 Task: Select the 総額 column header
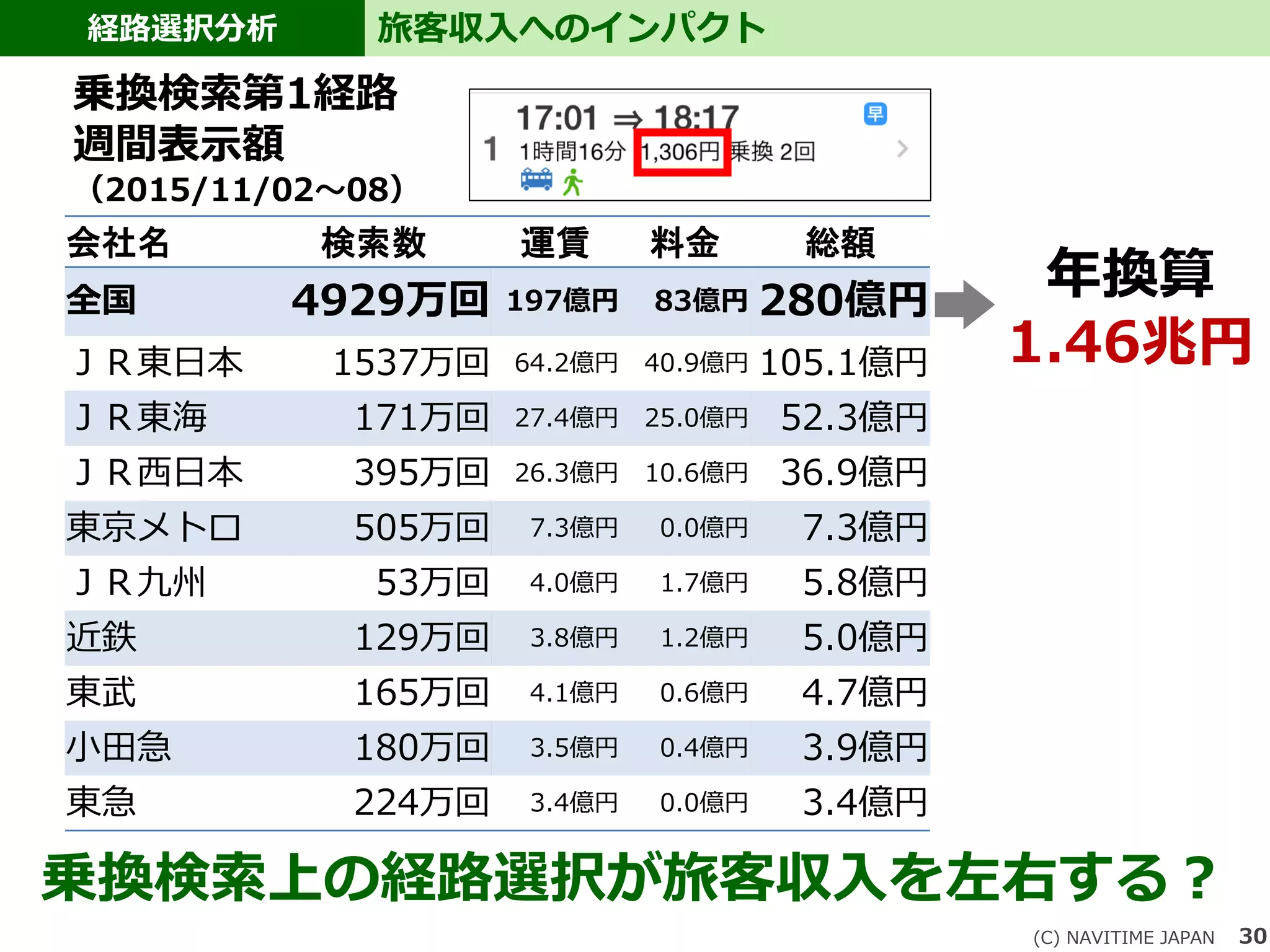(x=841, y=242)
